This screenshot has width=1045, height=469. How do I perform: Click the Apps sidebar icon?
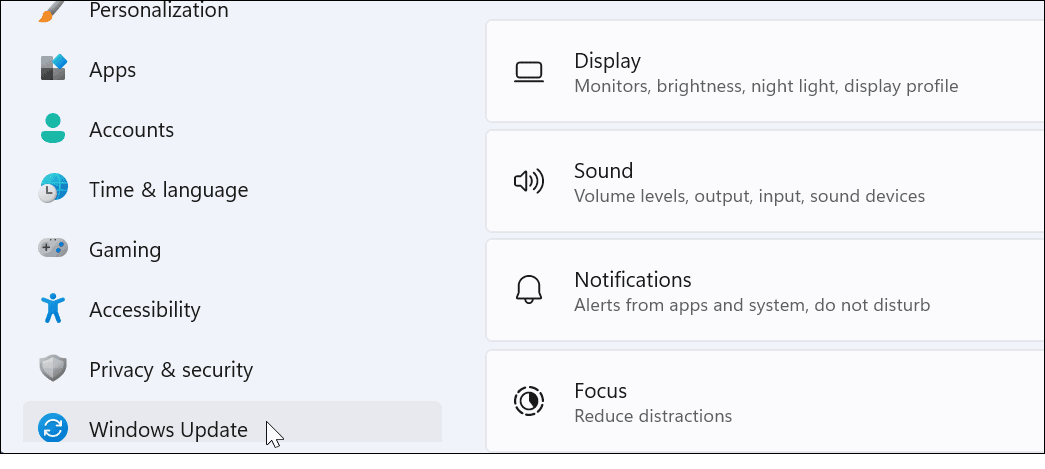(53, 69)
